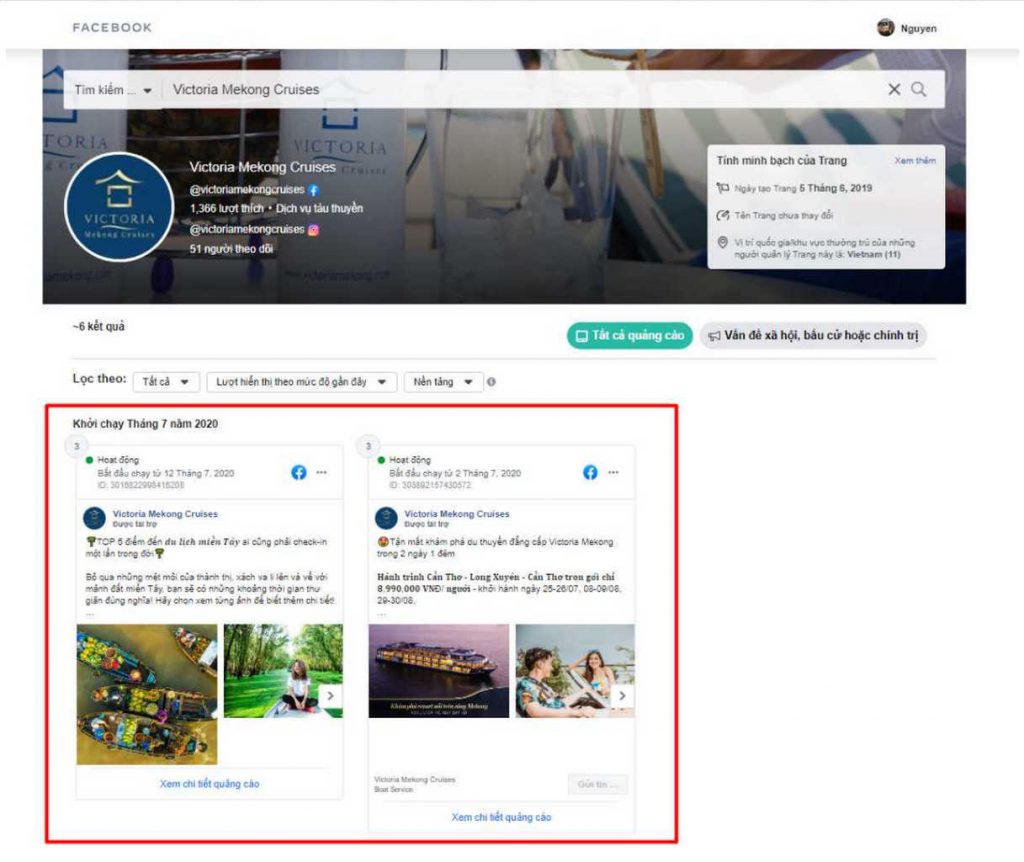Click the 51 người theo dõi text
1024x862 pixels.
231,249
